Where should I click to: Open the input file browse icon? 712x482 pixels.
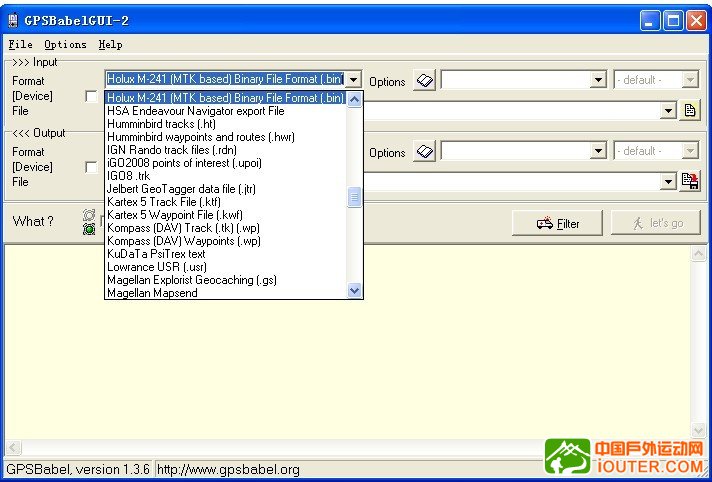690,111
